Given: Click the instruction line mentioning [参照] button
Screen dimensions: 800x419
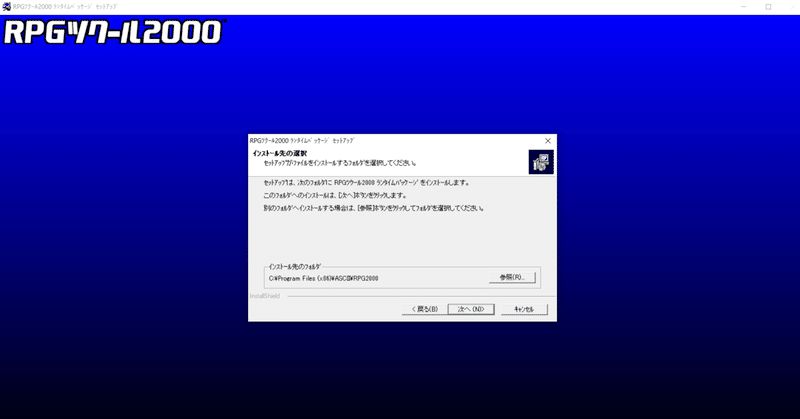Looking at the screenshot, I should pyautogui.click(x=373, y=208).
